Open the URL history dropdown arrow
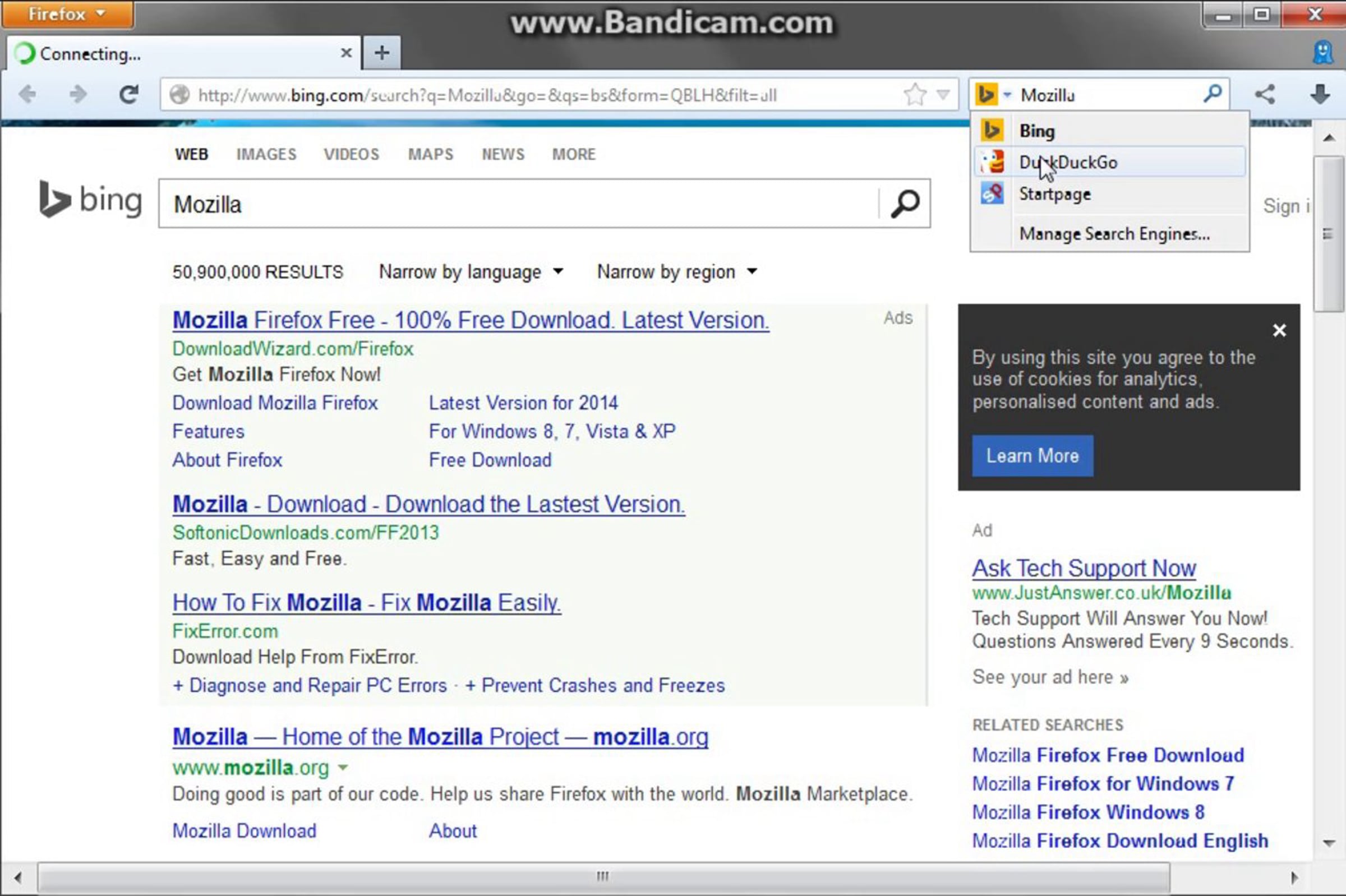The height and width of the screenshot is (896, 1346). point(943,94)
